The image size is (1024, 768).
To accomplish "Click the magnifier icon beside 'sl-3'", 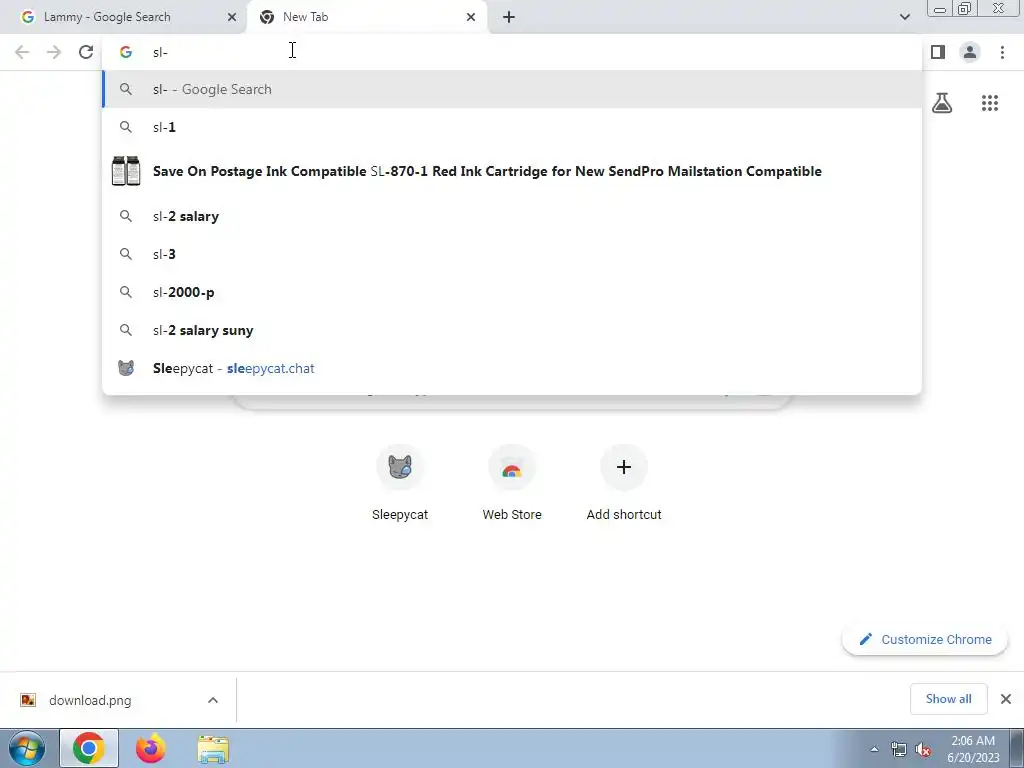I will (126, 254).
